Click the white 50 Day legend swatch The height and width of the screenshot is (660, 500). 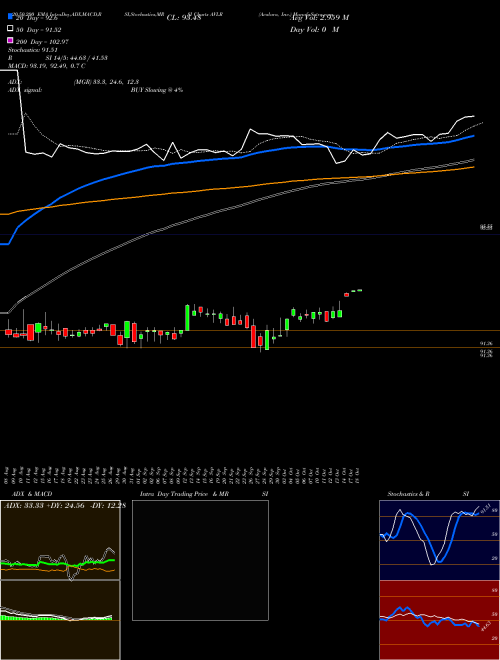click(x=10, y=29)
